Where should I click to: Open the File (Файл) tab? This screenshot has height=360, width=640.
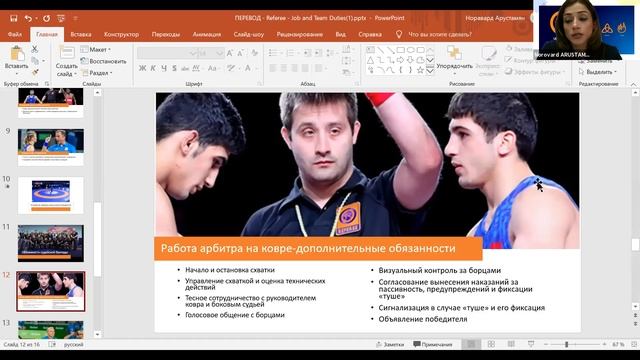pos(15,34)
